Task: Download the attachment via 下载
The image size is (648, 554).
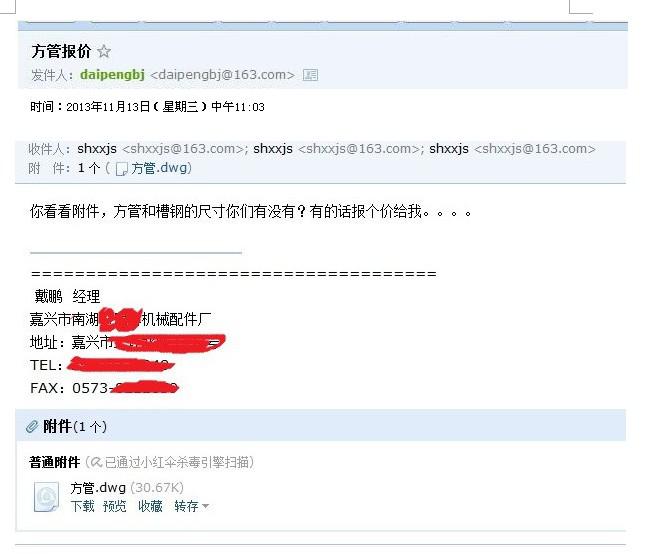Action: point(82,506)
